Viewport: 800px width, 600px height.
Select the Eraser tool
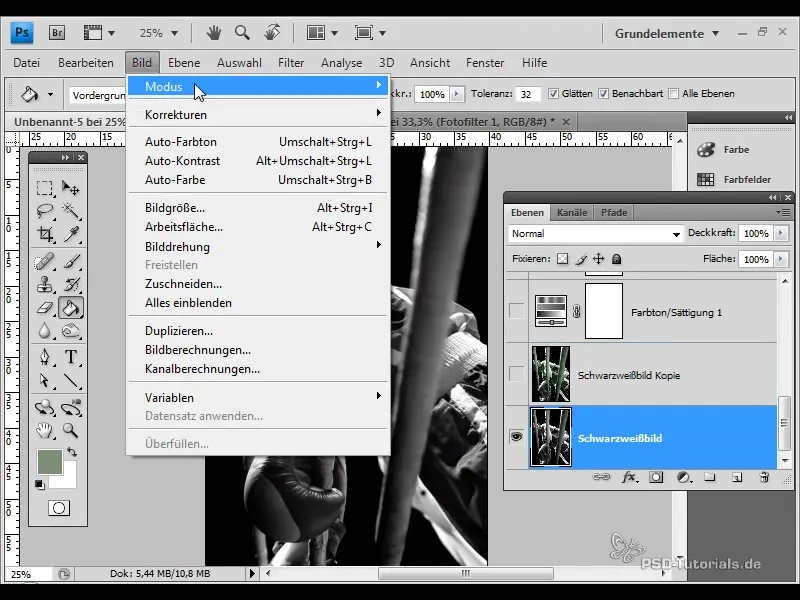pos(45,308)
